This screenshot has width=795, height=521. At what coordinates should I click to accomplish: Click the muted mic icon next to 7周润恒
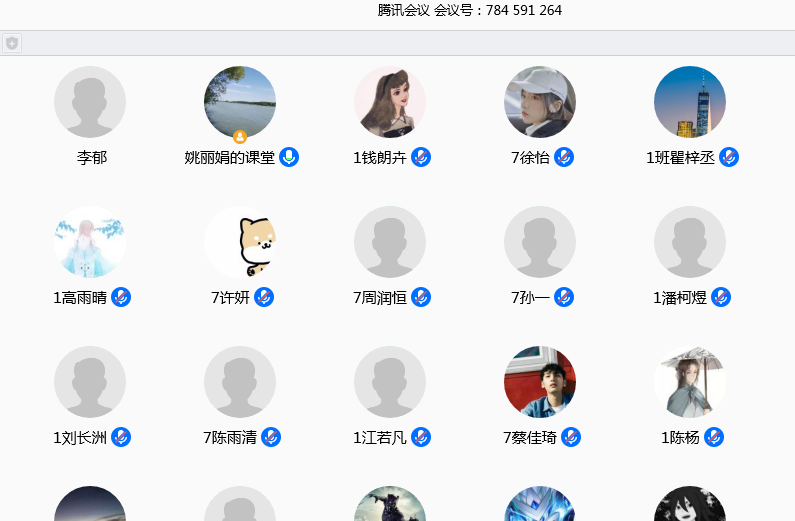point(421,297)
